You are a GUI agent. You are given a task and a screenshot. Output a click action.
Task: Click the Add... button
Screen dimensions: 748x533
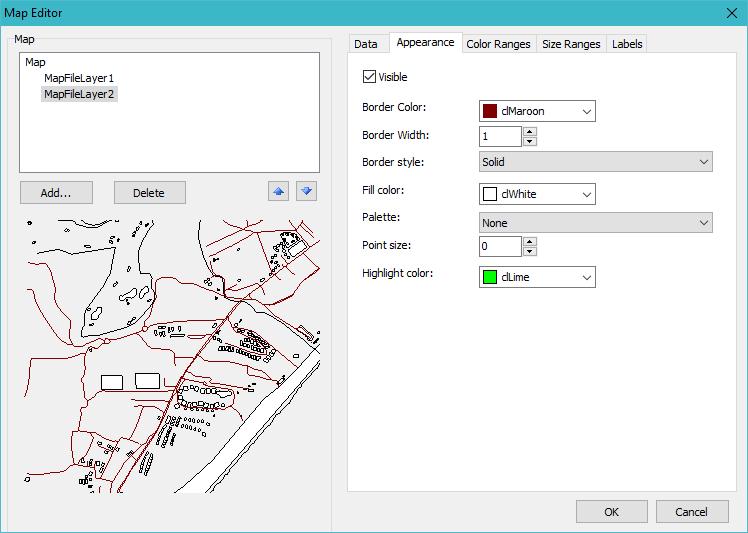(53, 193)
